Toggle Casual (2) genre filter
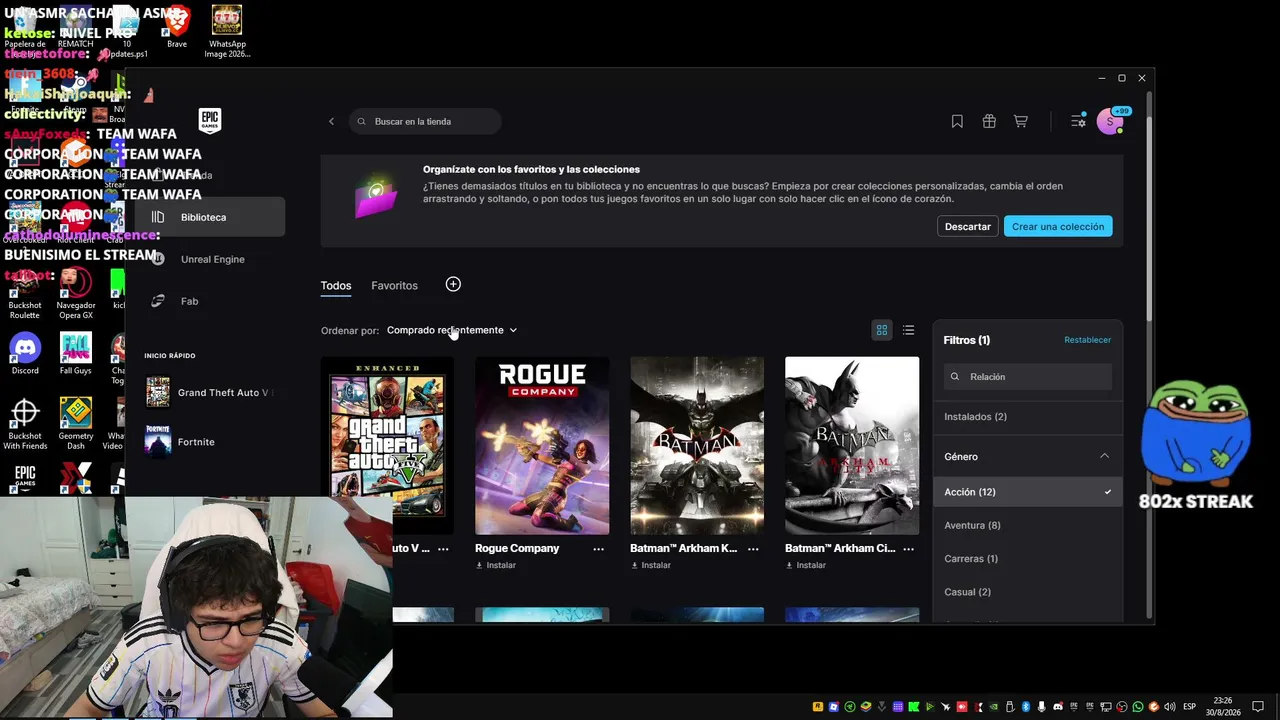1280x720 pixels. point(1028,592)
